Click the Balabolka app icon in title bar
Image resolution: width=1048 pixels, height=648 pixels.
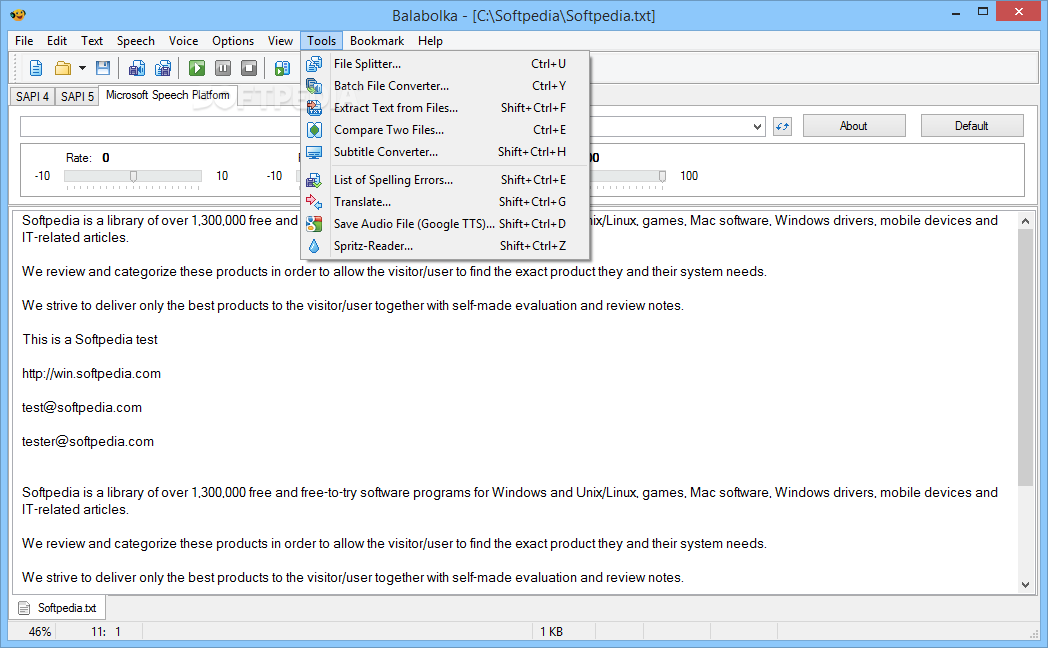click(18, 14)
